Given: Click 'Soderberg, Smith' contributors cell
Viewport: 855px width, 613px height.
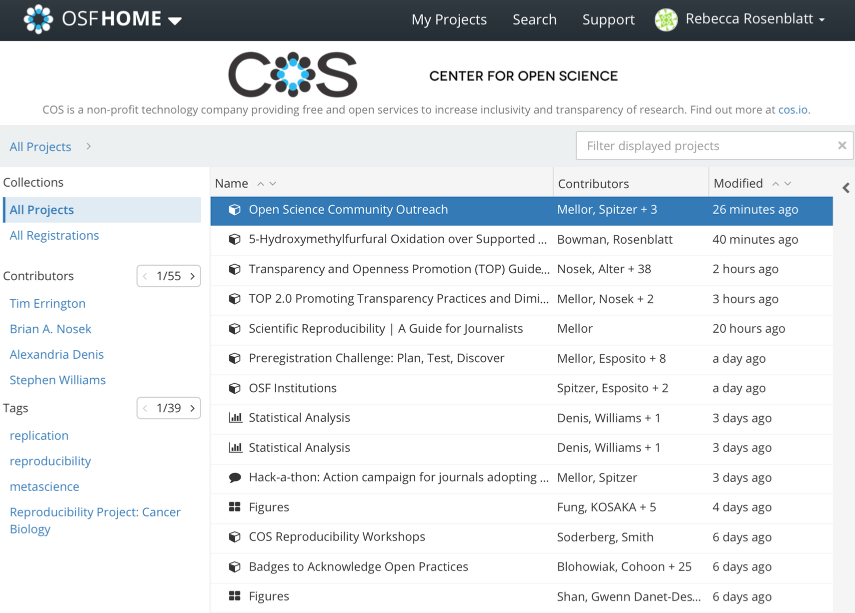Looking at the screenshot, I should (605, 537).
